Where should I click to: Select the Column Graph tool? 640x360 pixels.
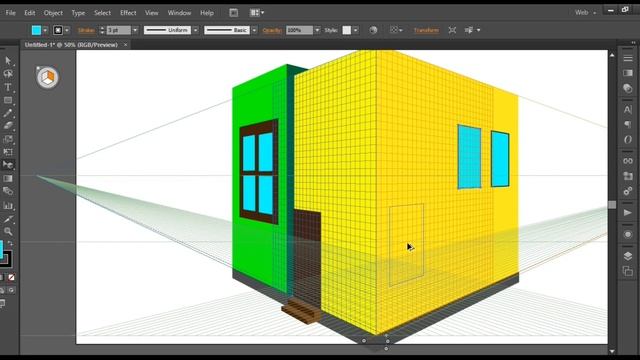click(x=8, y=205)
